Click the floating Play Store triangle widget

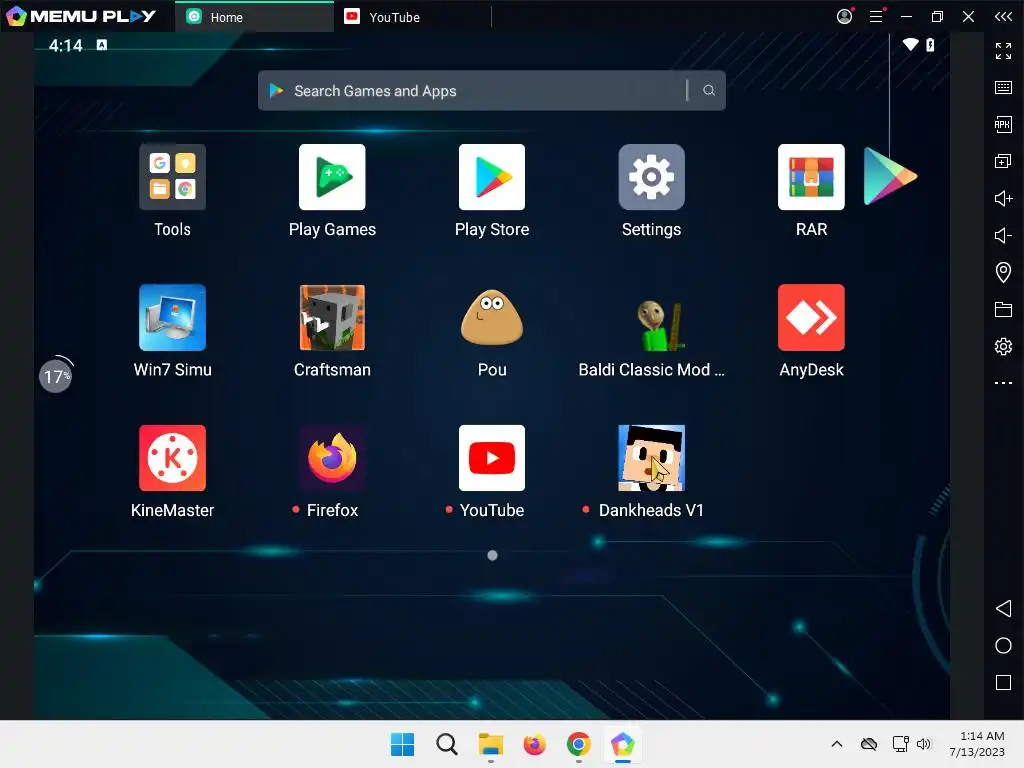[889, 176]
